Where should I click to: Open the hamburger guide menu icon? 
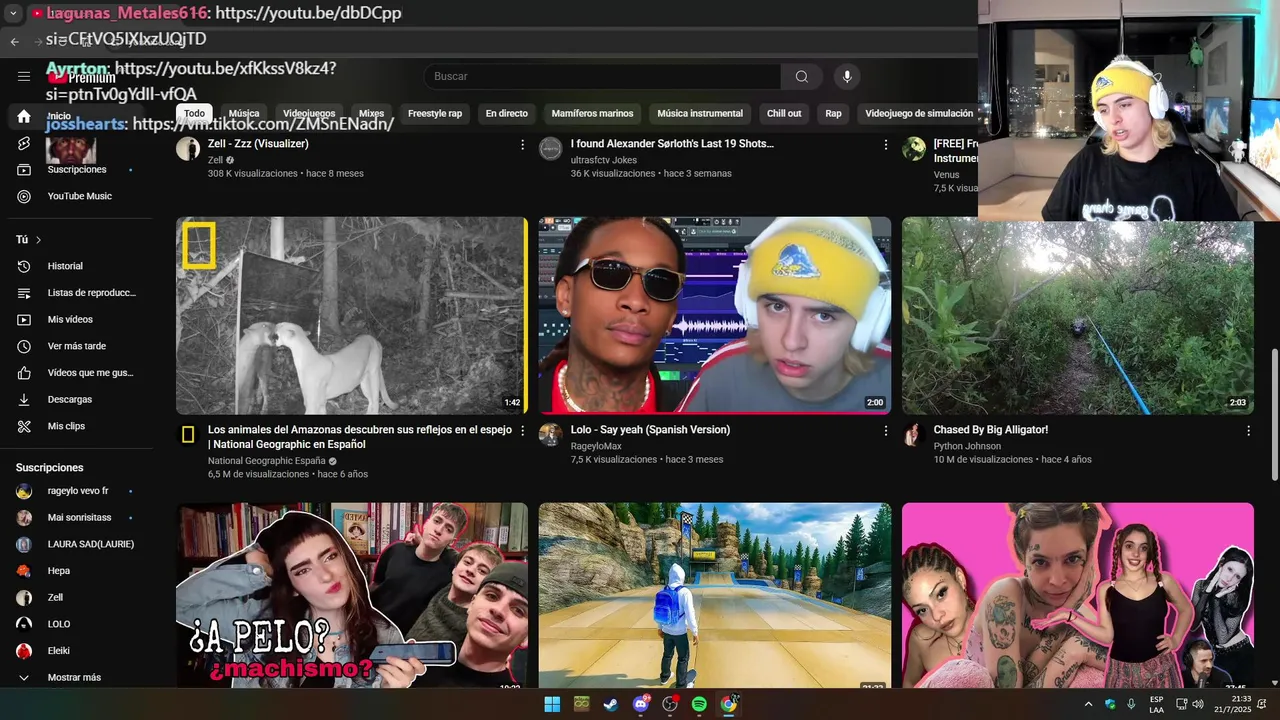[24, 76]
